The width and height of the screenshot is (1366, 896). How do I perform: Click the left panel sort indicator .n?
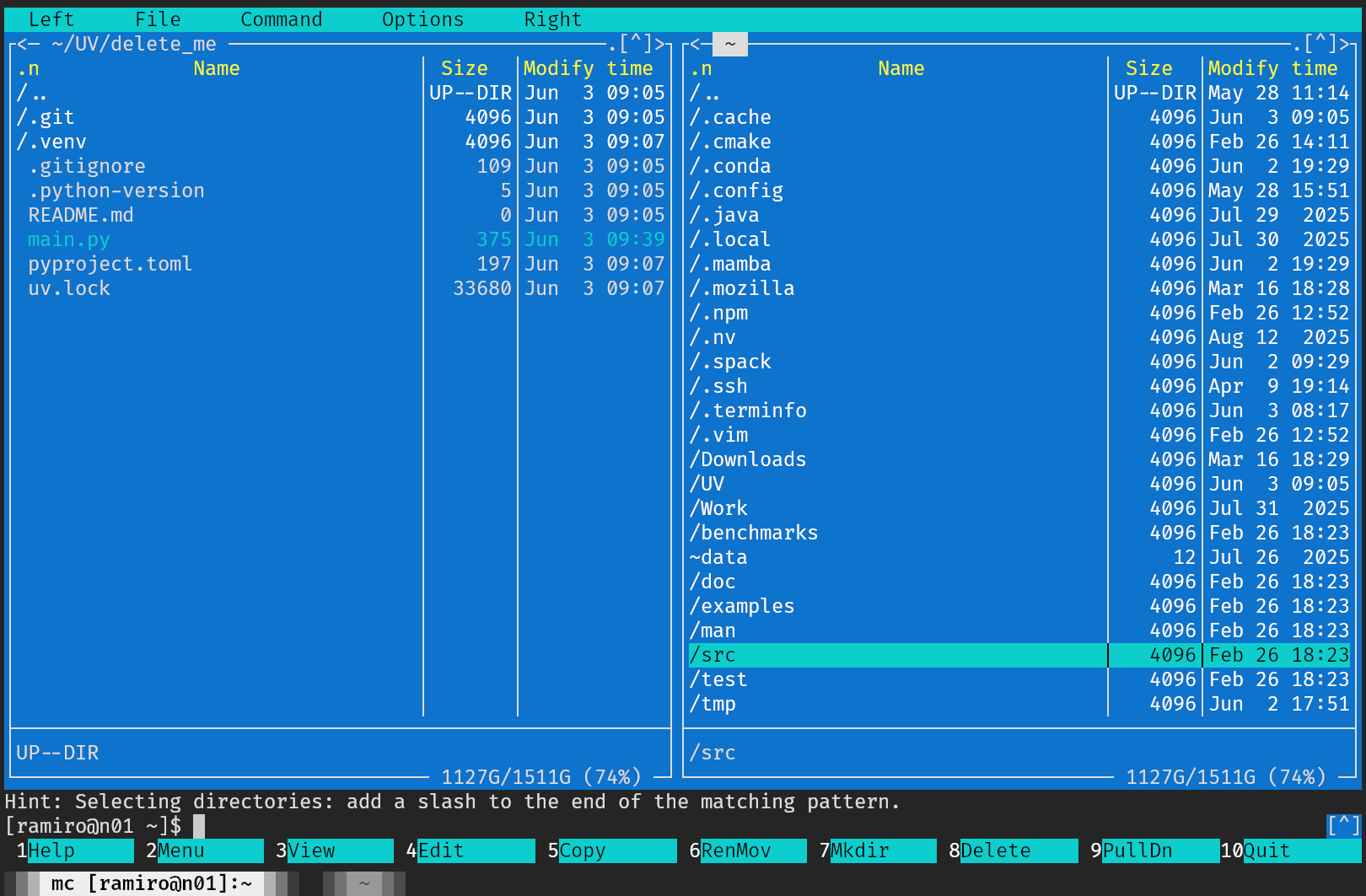(28, 68)
